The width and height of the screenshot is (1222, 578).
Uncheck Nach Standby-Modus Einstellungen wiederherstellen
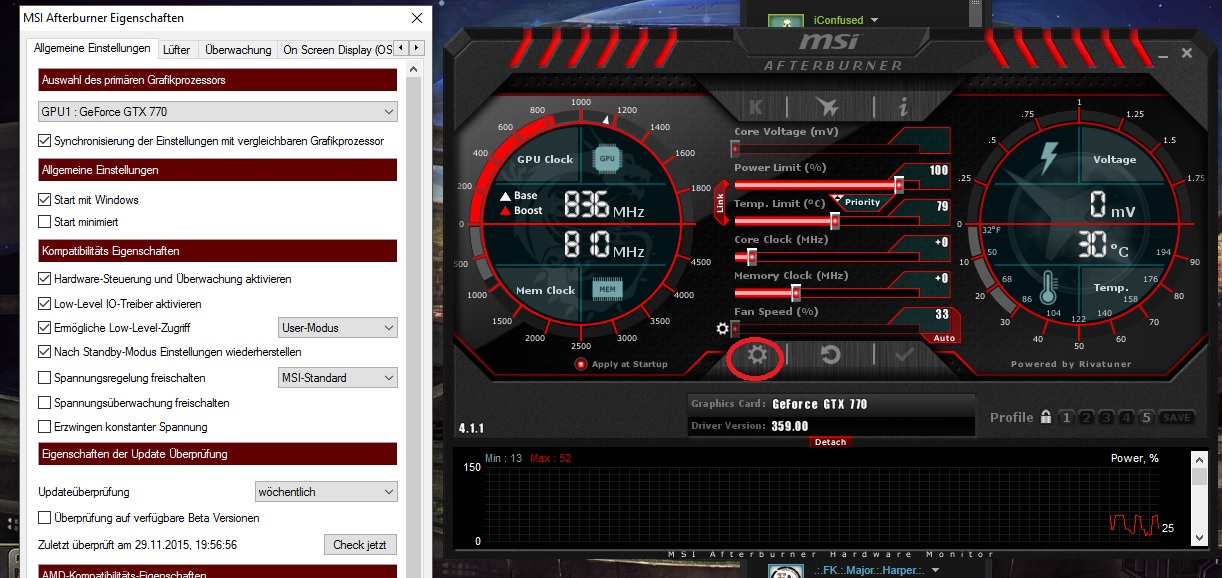(x=44, y=352)
